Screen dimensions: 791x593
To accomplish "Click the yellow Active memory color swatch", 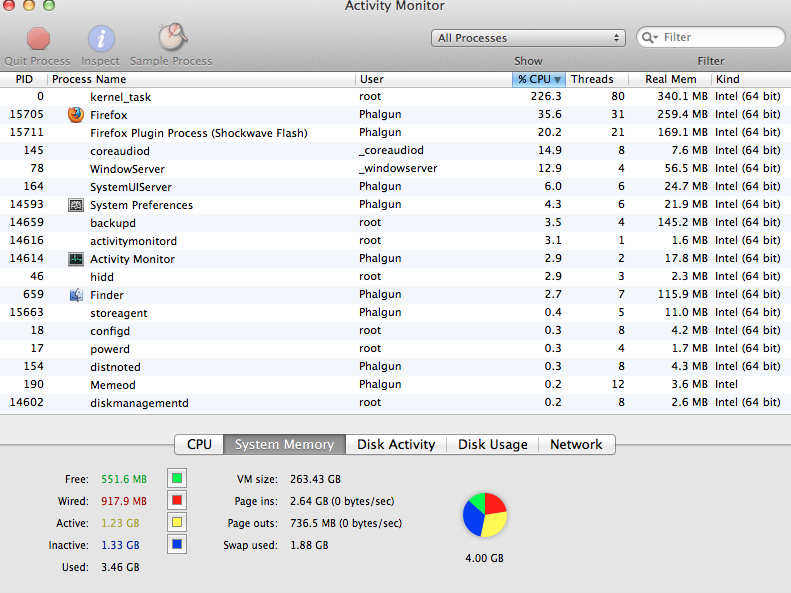I will (177, 522).
